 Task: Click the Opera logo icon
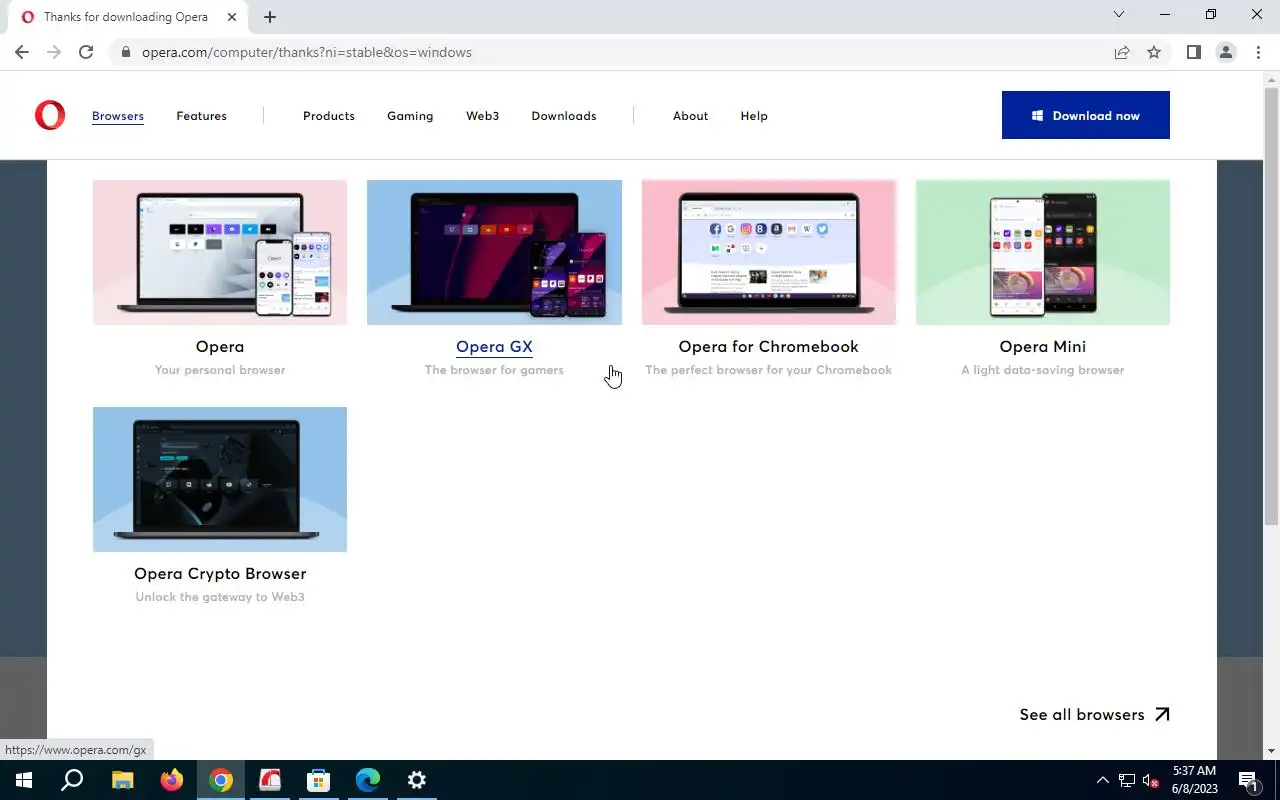pos(50,116)
